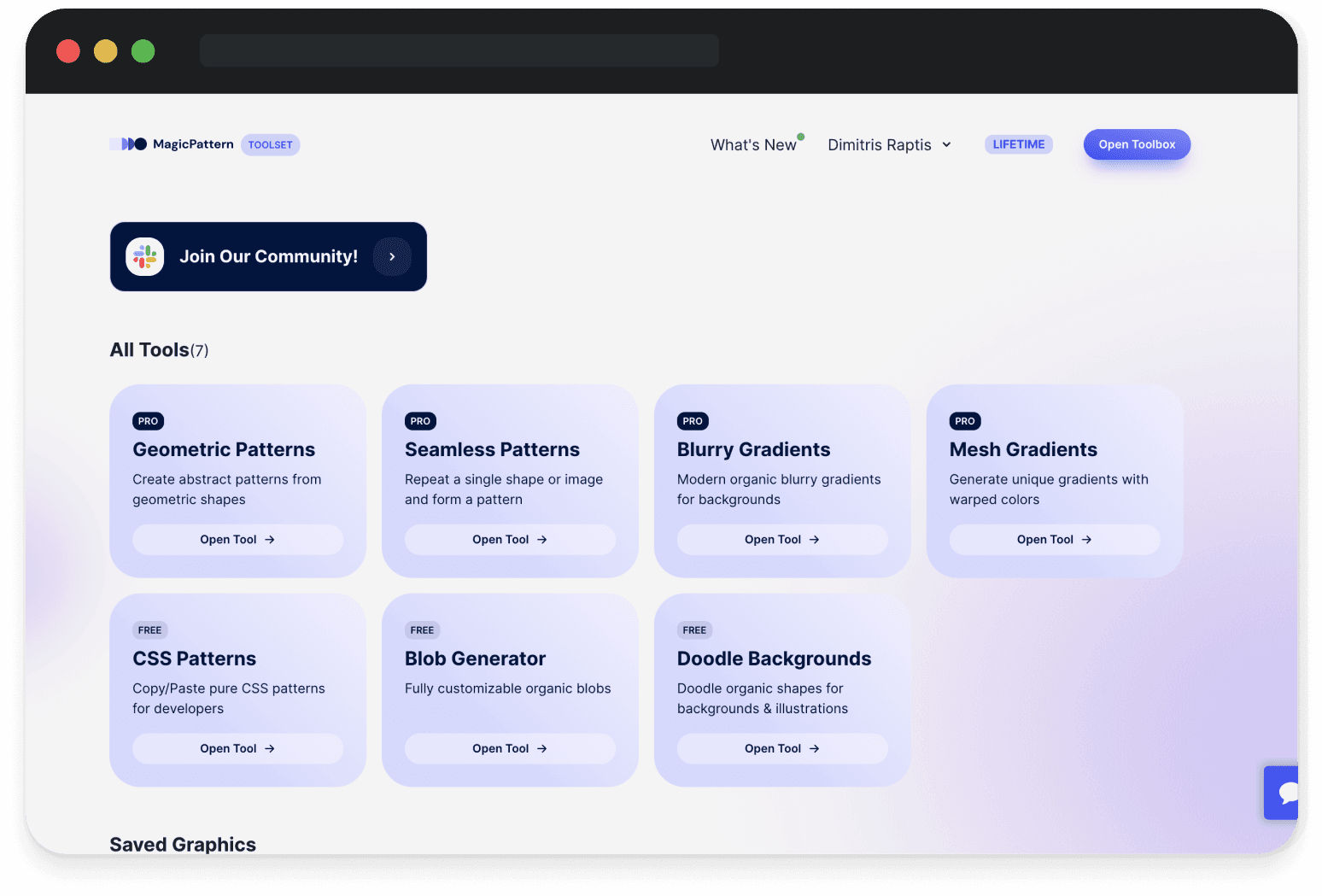1322x896 pixels.
Task: Click PRO badge on Blurry Gradients card
Action: (x=693, y=421)
